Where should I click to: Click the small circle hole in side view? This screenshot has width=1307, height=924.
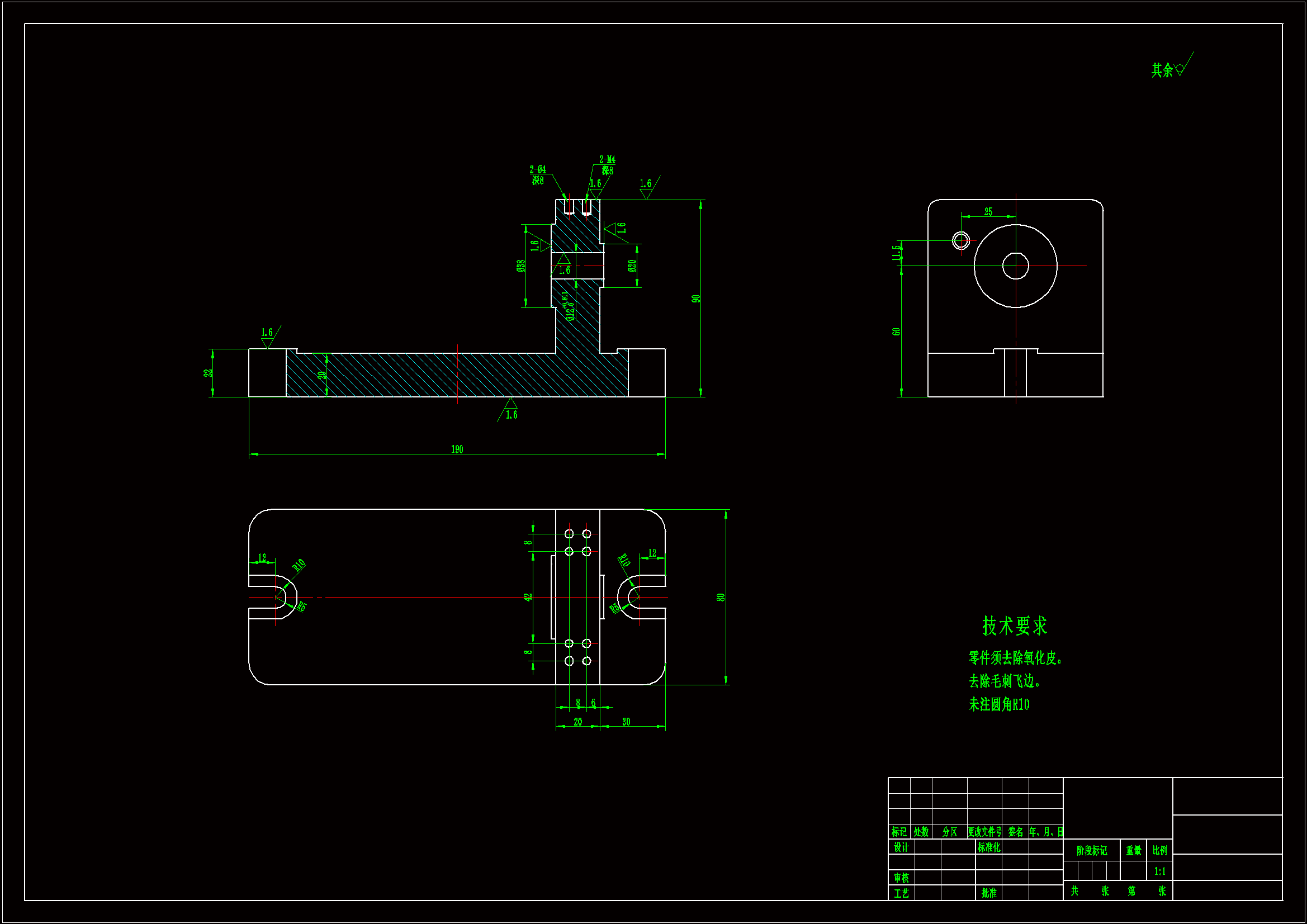(x=961, y=240)
